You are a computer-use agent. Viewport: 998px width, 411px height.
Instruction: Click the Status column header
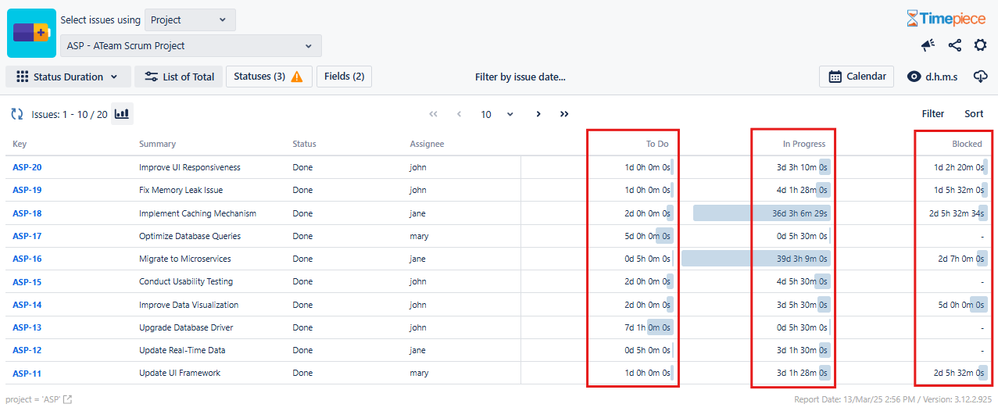304,144
